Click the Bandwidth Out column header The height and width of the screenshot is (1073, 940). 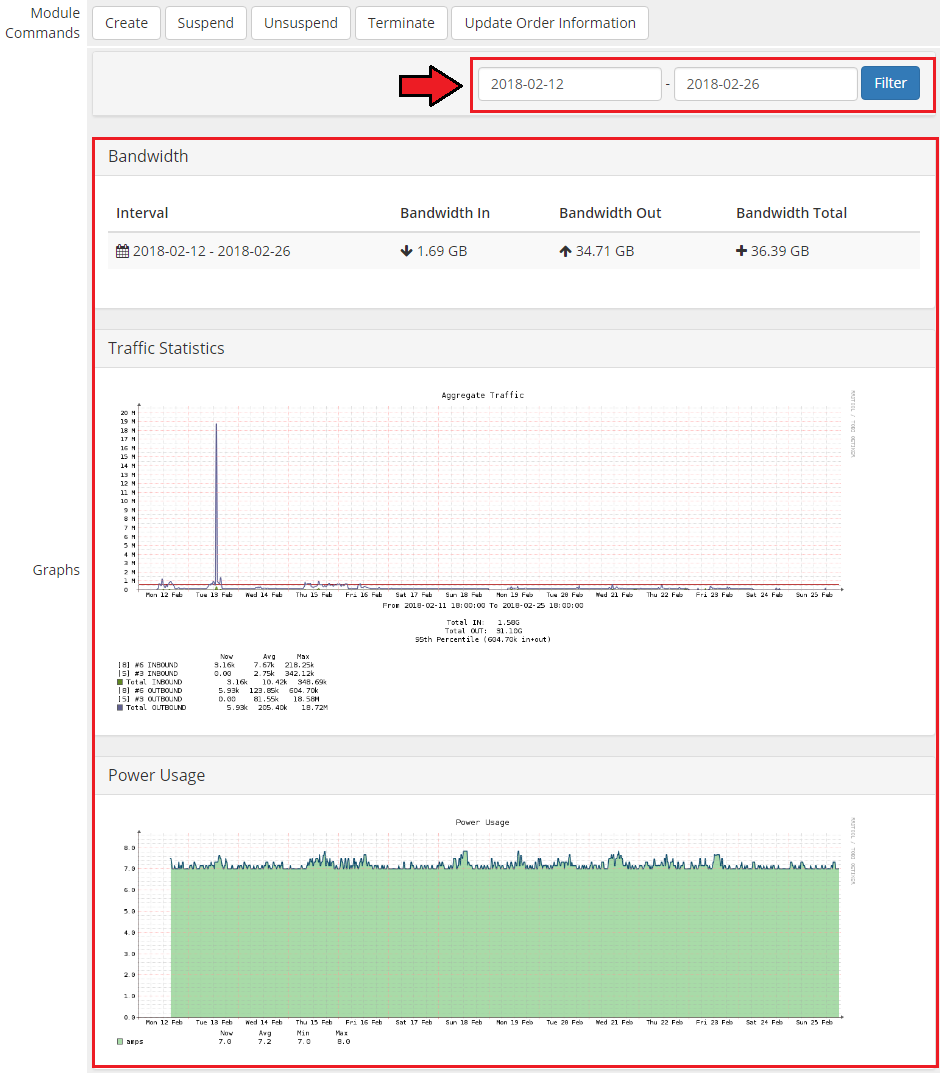click(x=610, y=213)
